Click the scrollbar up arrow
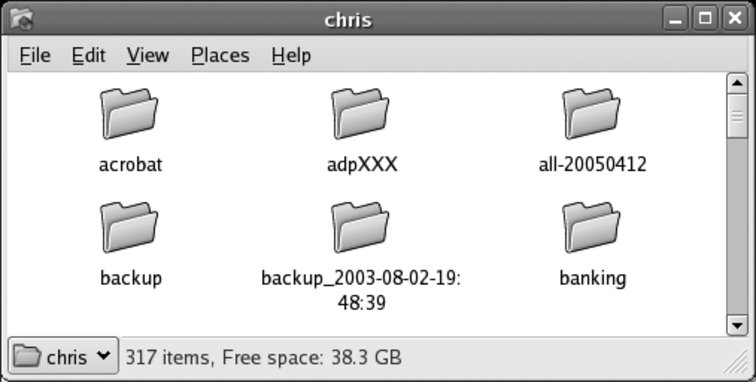This screenshot has width=756, height=382. (x=737, y=83)
